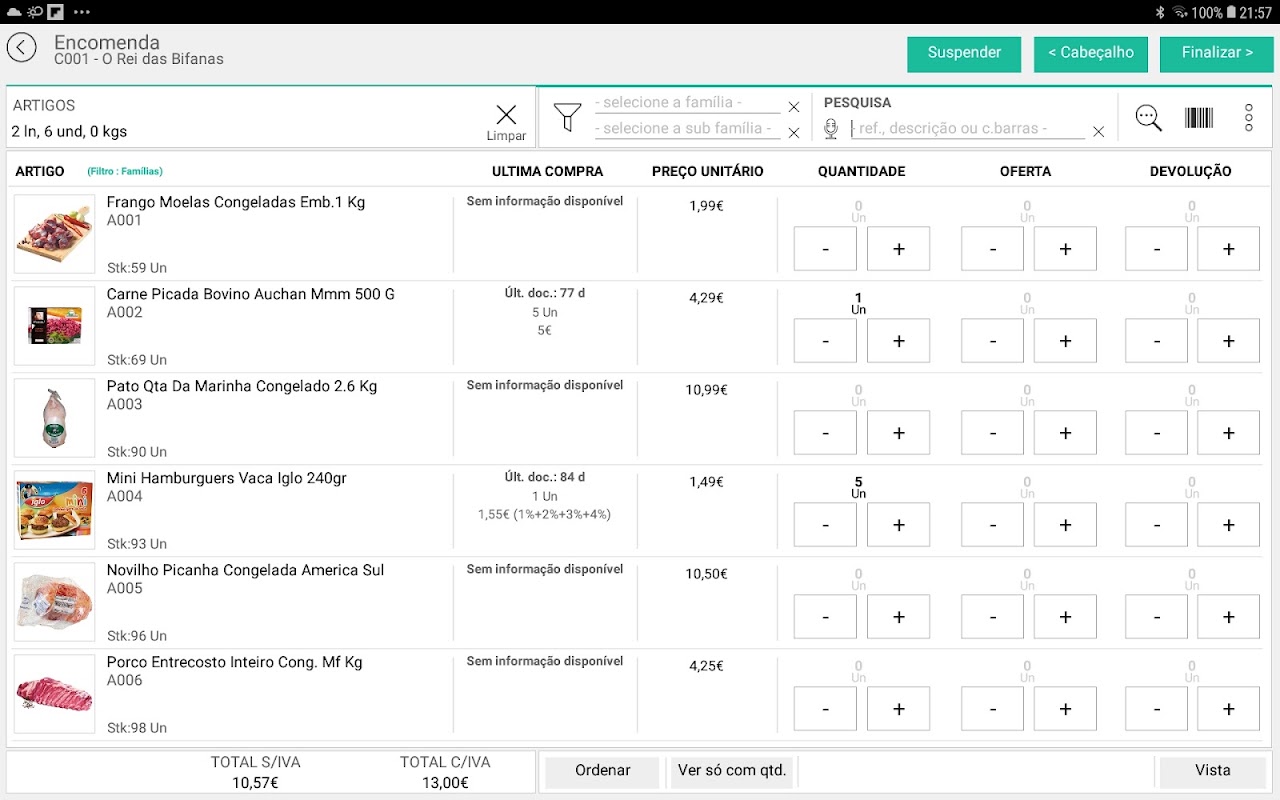Clear the família filter selection
This screenshot has width=1280, height=800.
click(x=794, y=107)
